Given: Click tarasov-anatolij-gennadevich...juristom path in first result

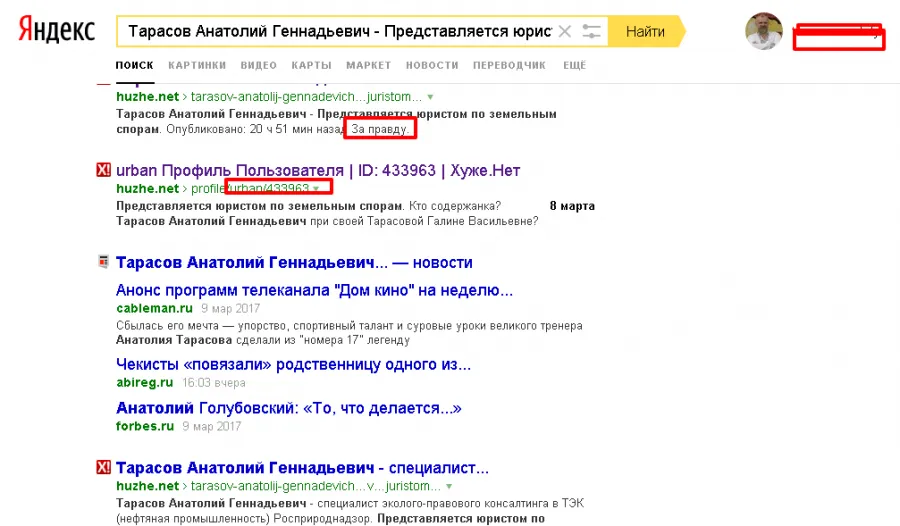Looking at the screenshot, I should pos(307,96).
